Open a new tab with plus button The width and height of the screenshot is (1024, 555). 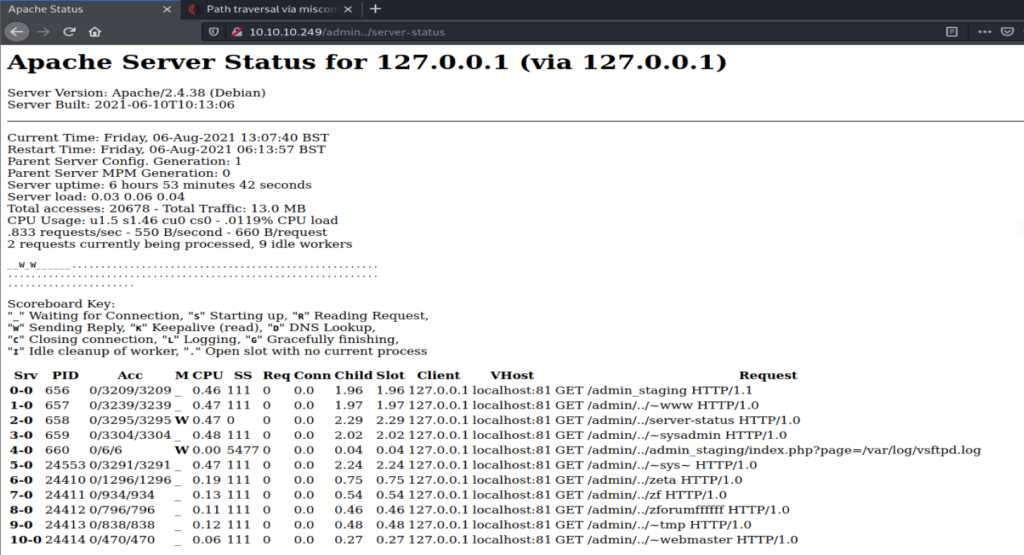pos(375,9)
